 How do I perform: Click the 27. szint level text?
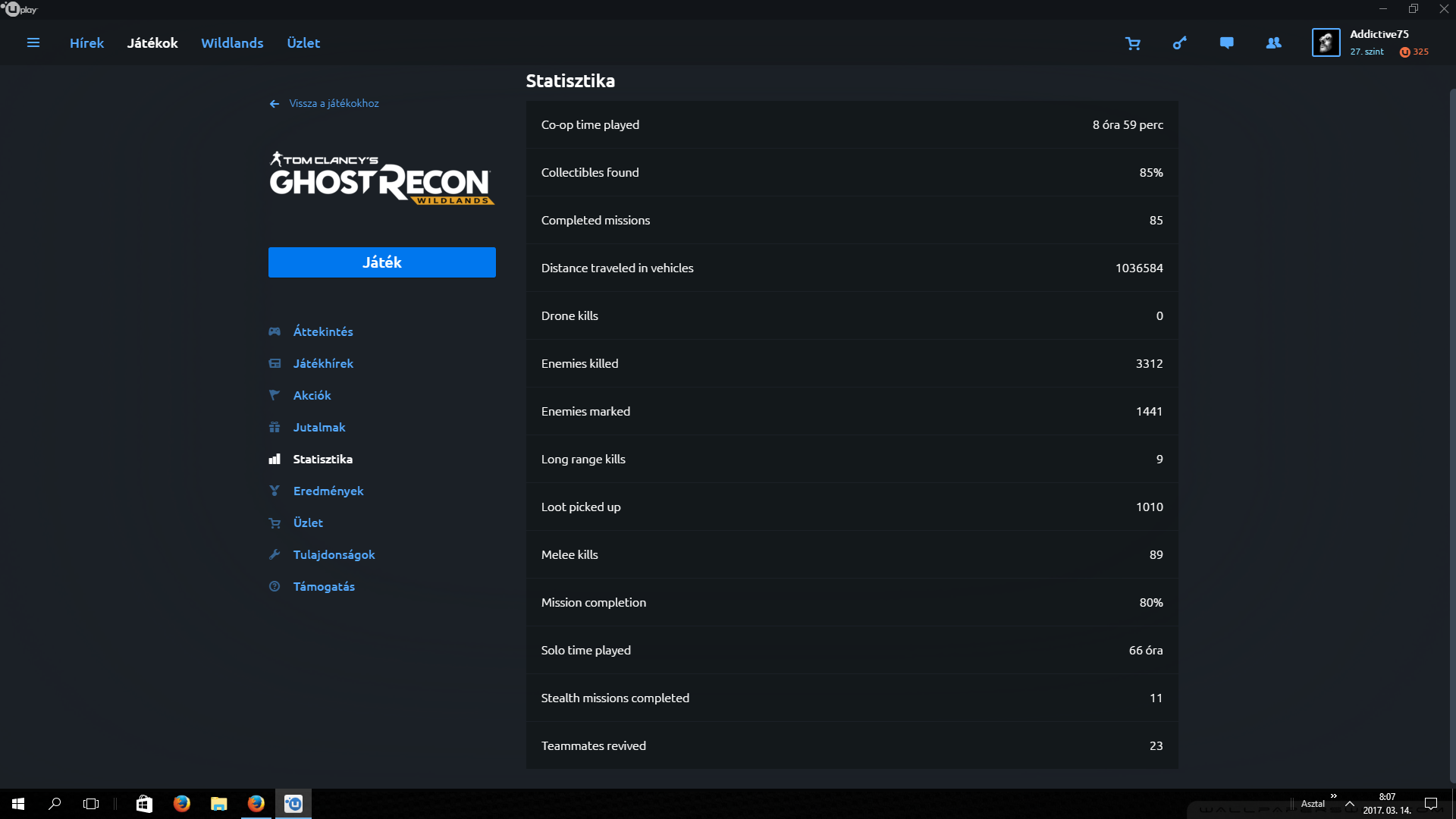pyautogui.click(x=1367, y=52)
